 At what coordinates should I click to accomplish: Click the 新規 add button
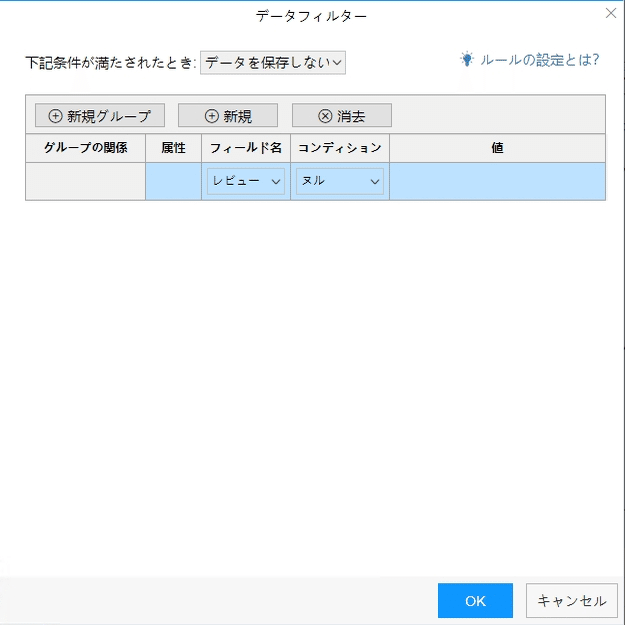click(x=228, y=116)
